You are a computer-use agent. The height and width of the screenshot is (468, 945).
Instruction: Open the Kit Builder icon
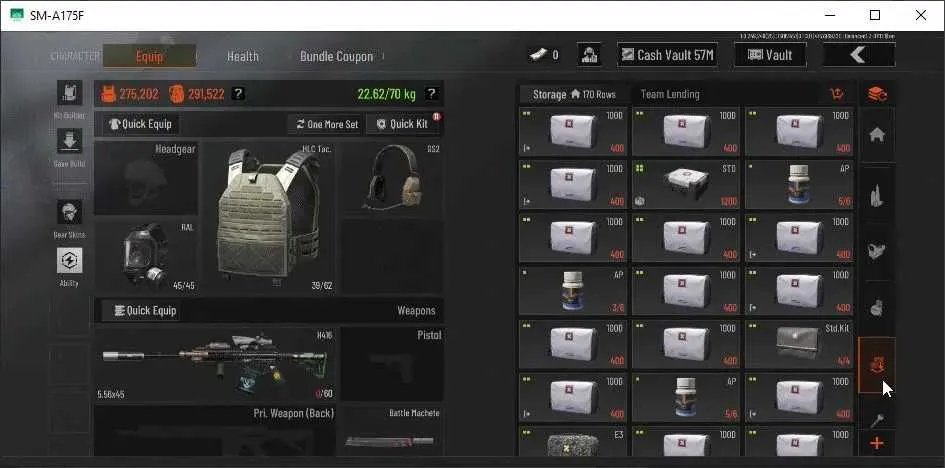click(x=69, y=93)
